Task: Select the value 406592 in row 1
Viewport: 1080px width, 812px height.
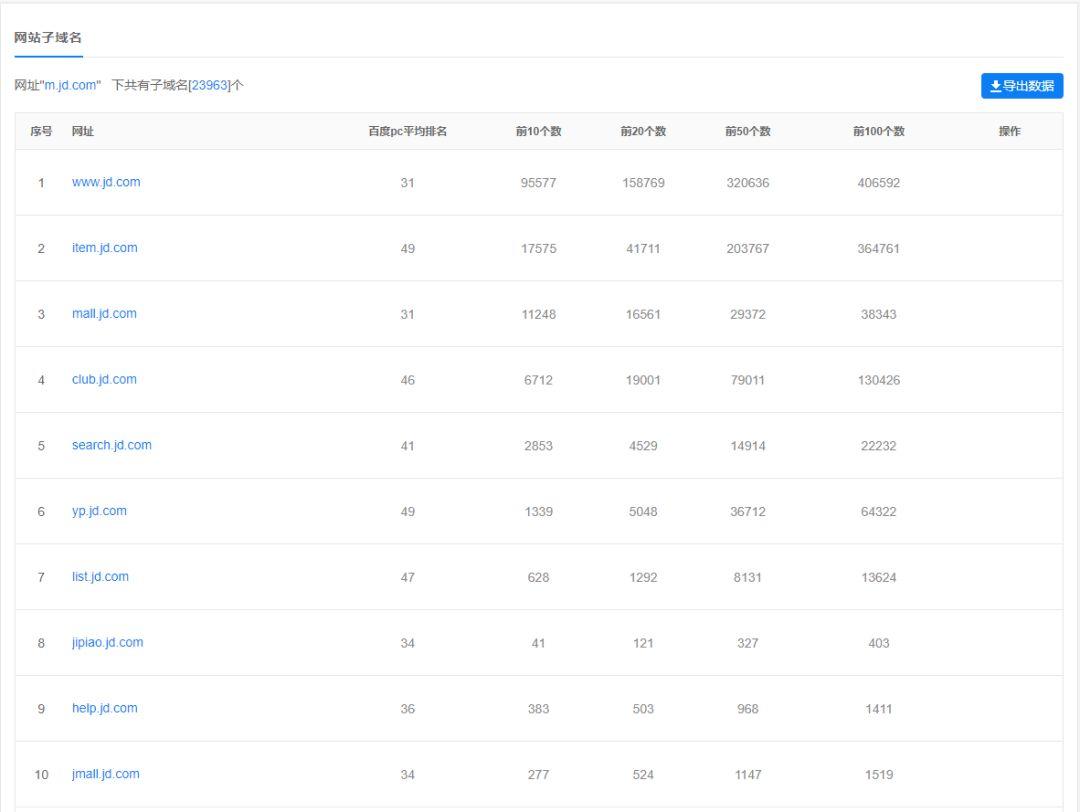Action: 879,183
